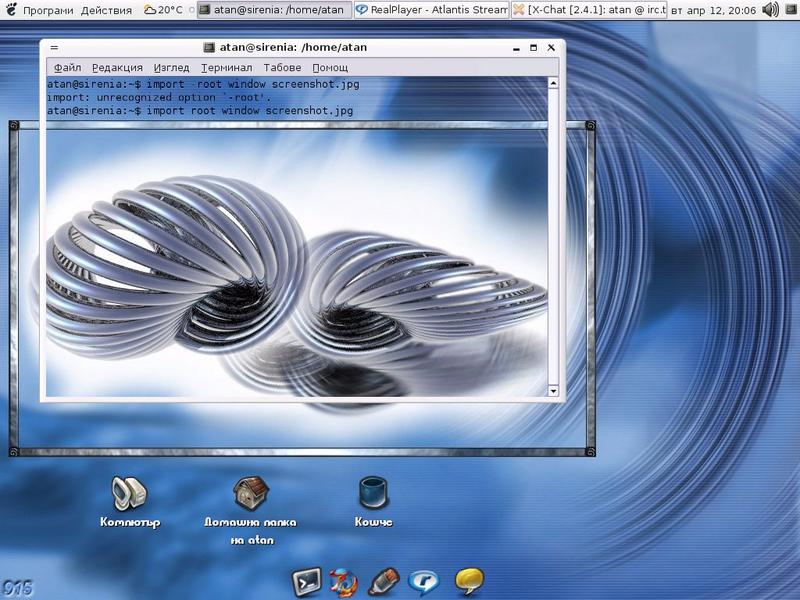Open the Редакция menu in terminal
This screenshot has height=600, width=800.
point(117,67)
